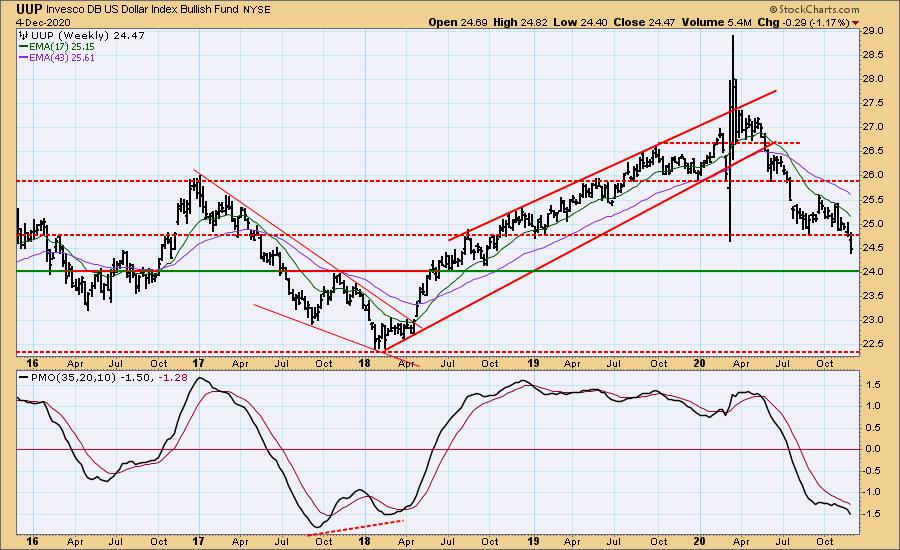Click the EMA(43) 25.61 legend text
Image resolution: width=900 pixels, height=550 pixels.
point(62,58)
